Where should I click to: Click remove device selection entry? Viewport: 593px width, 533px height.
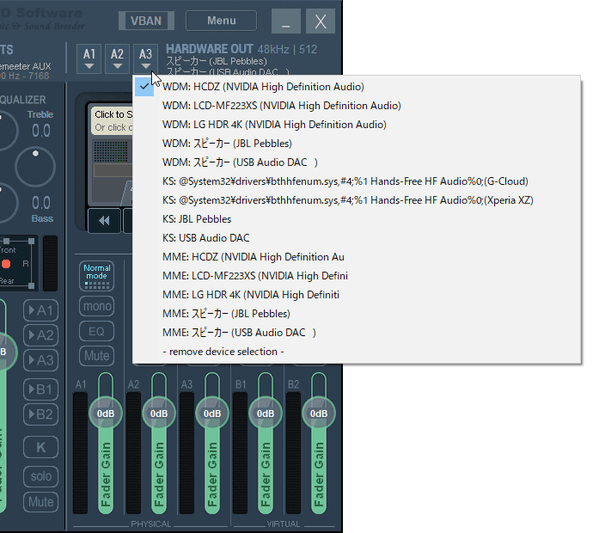(x=357, y=351)
